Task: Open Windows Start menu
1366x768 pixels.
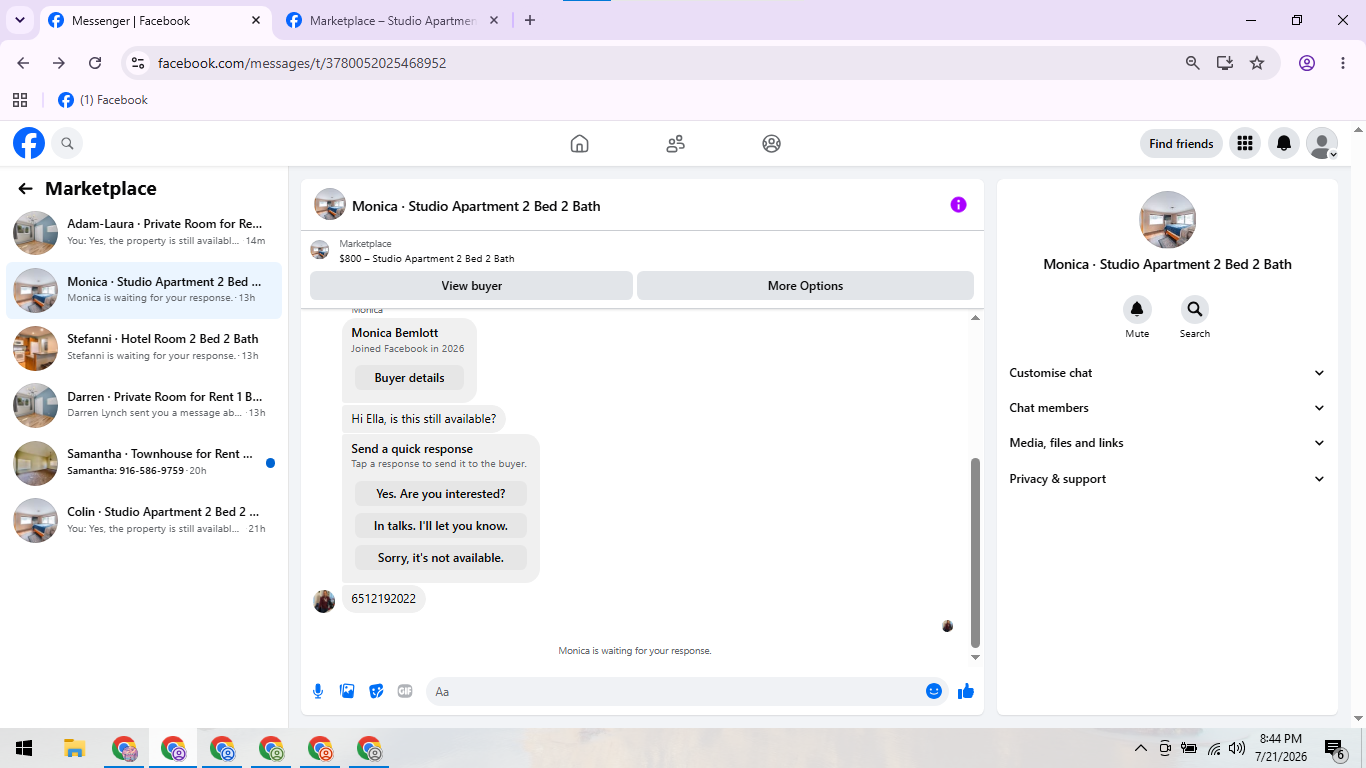Action: tap(24, 748)
